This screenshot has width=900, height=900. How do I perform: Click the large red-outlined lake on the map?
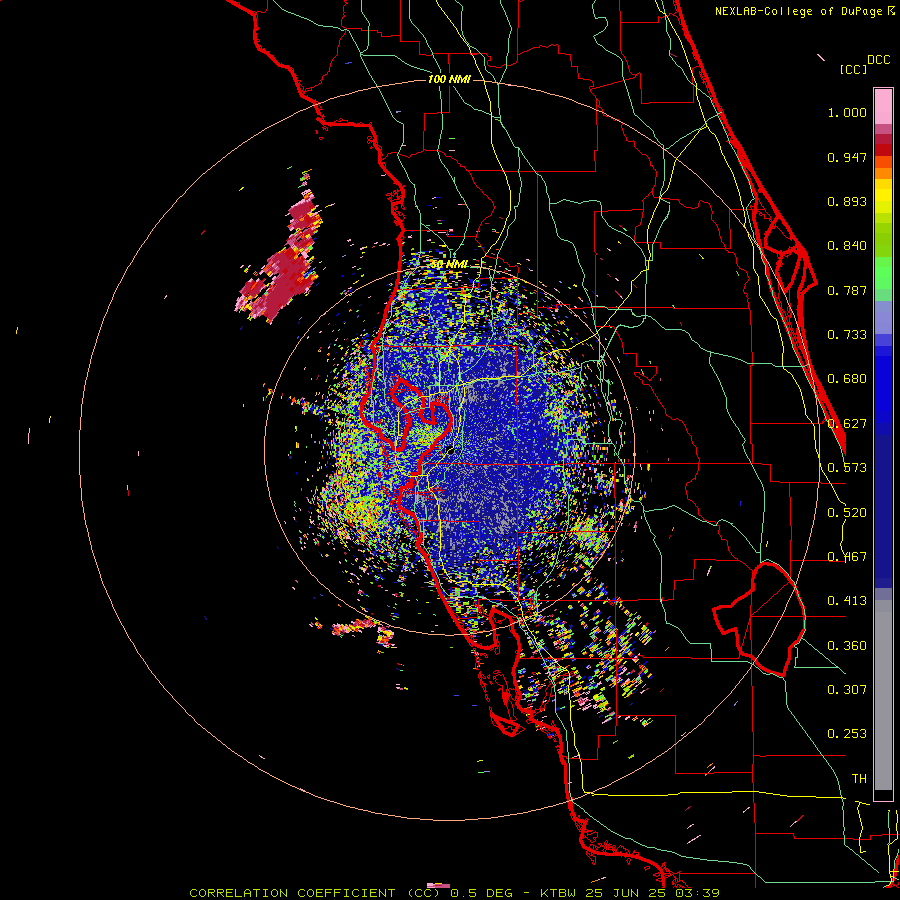(761, 619)
